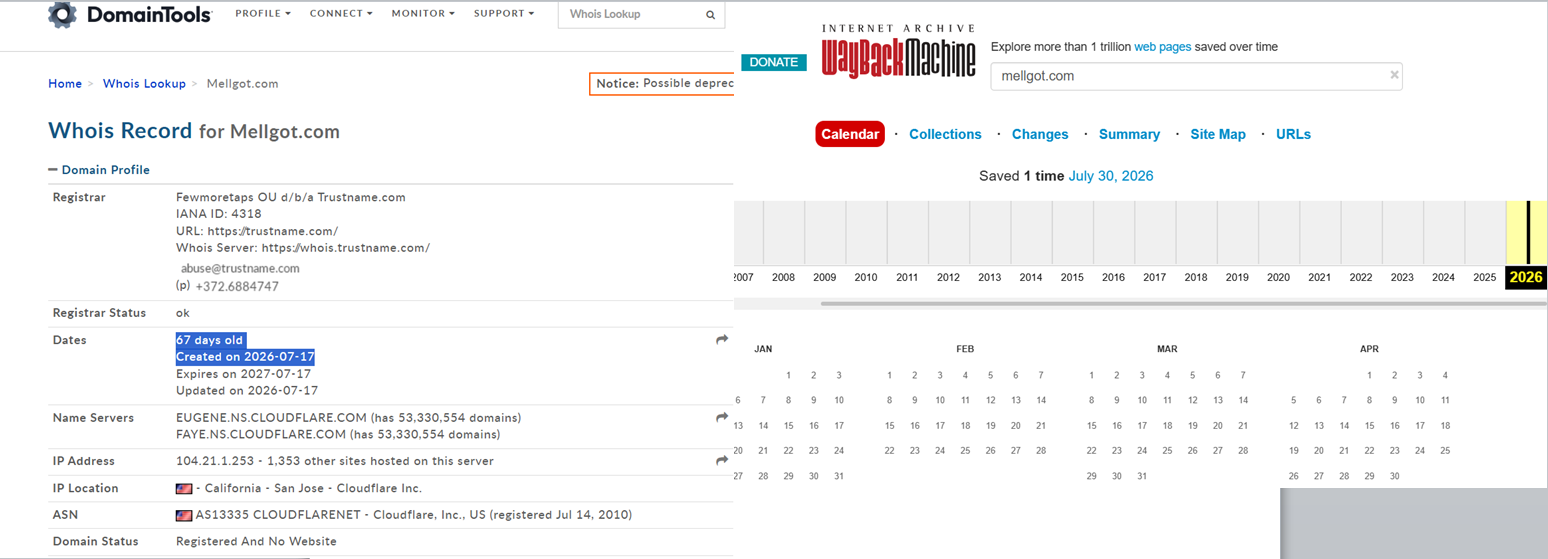
Task: Click the DONATE button
Action: (774, 62)
